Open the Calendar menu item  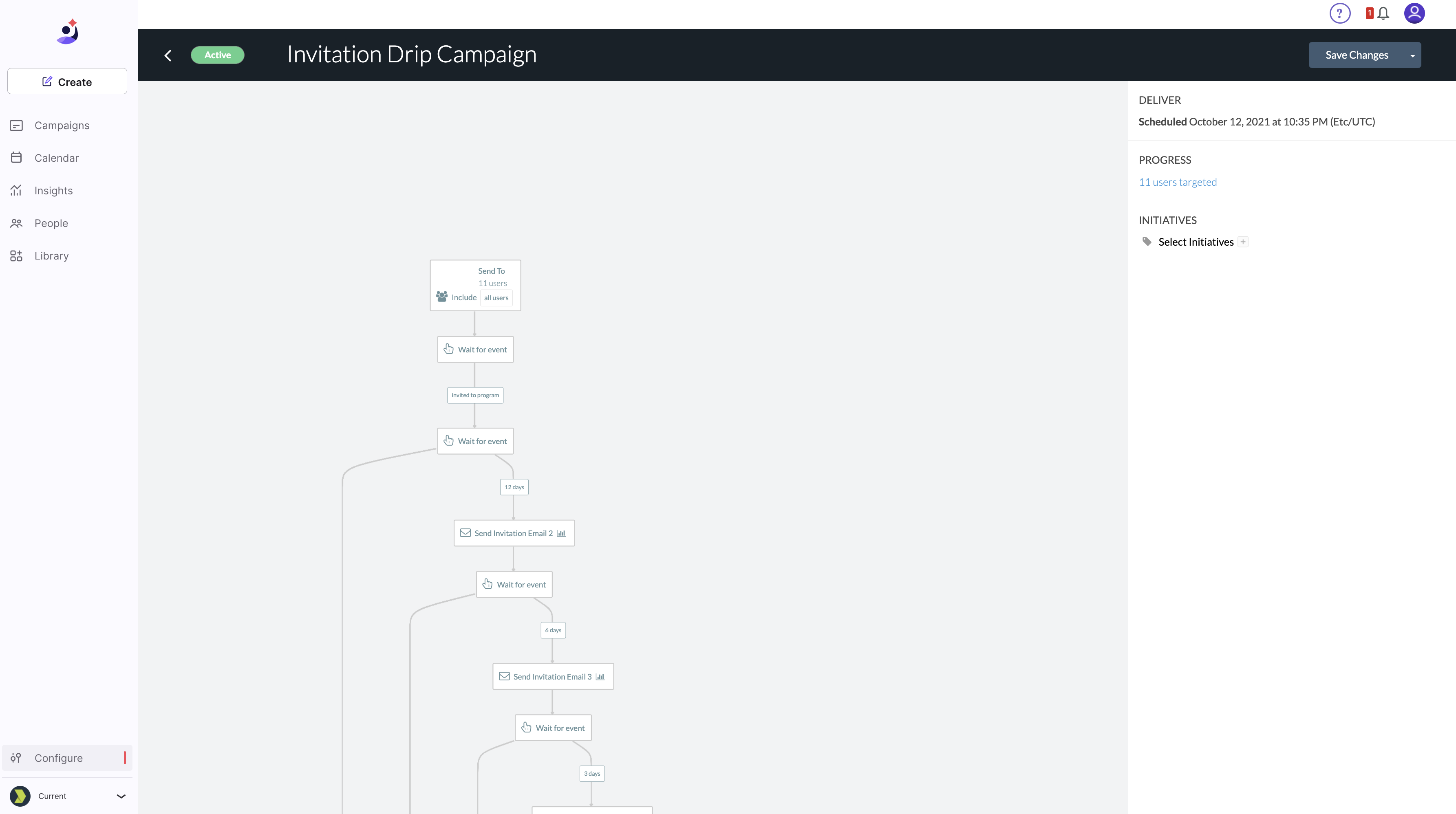point(67,158)
